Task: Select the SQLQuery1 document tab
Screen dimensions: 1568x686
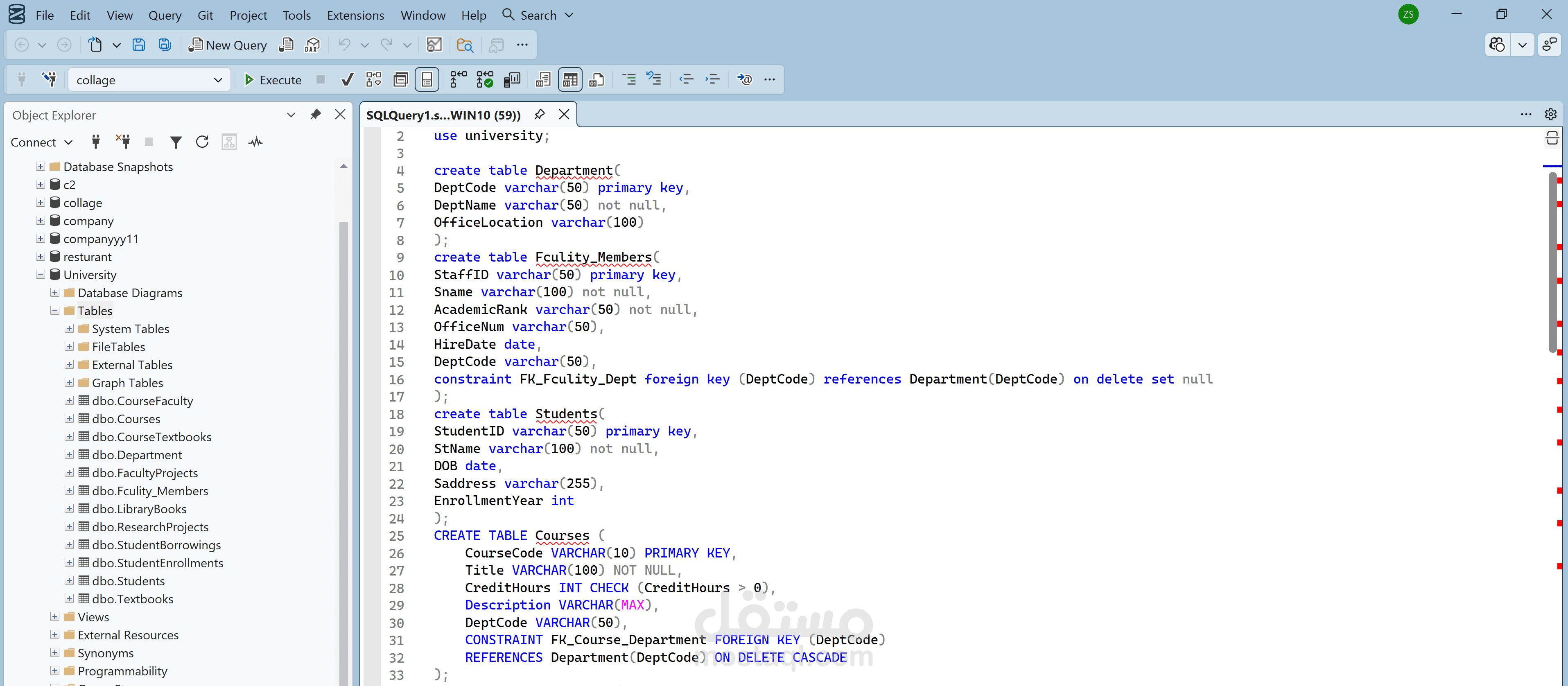Action: (444, 115)
